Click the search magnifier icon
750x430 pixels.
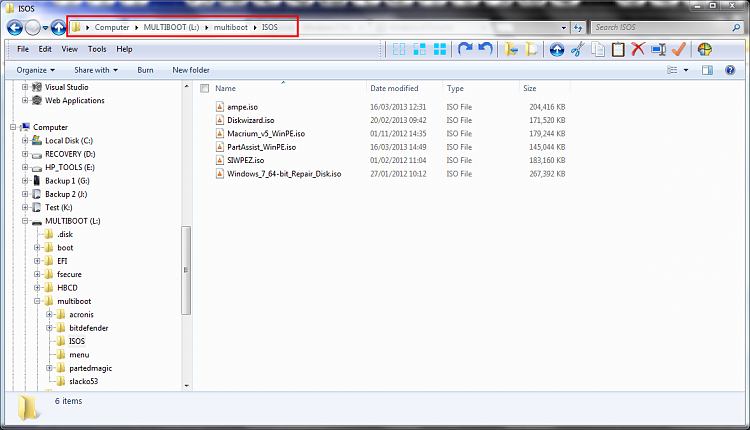[736, 28]
